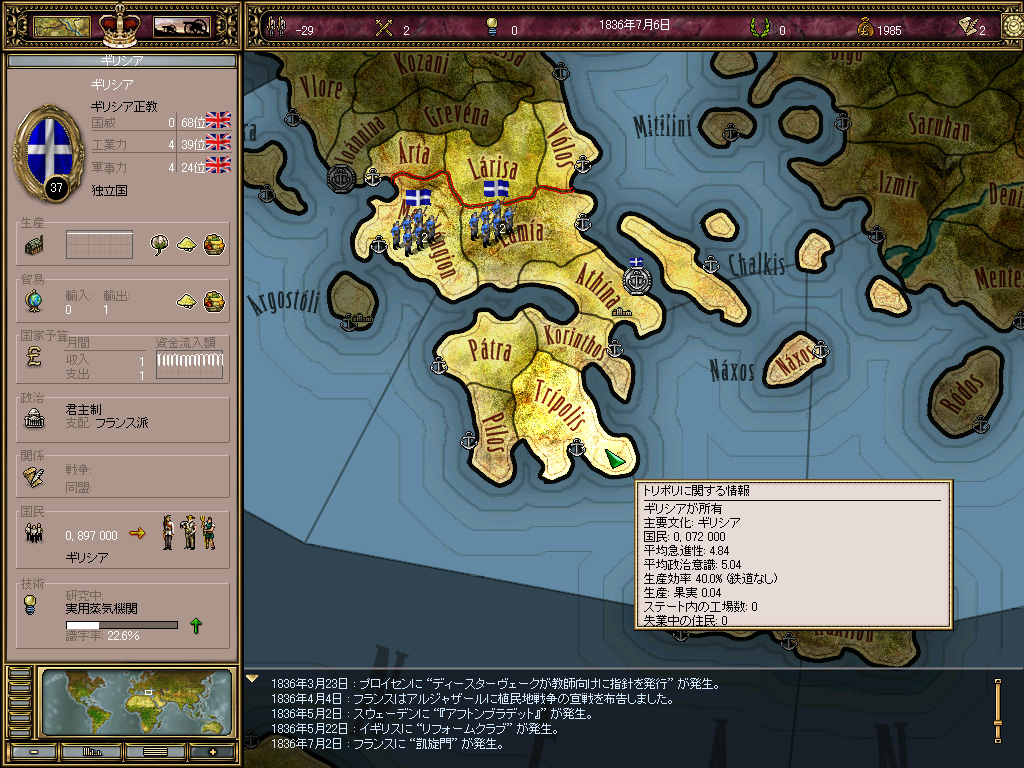Expand the message log with yellow arrow
The image size is (1024, 768).
(x=252, y=679)
